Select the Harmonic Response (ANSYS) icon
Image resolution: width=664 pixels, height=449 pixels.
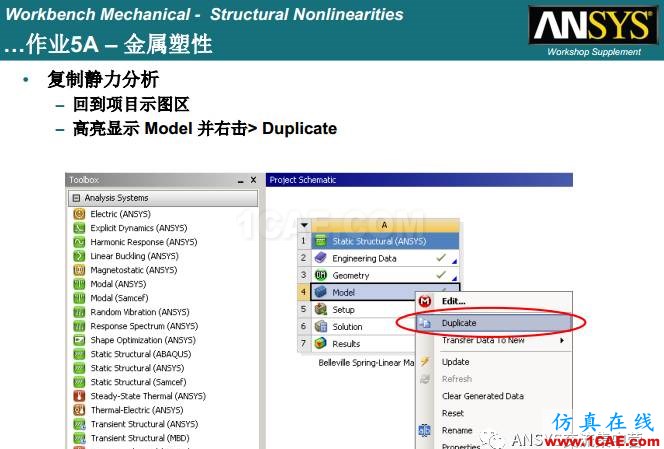click(79, 242)
